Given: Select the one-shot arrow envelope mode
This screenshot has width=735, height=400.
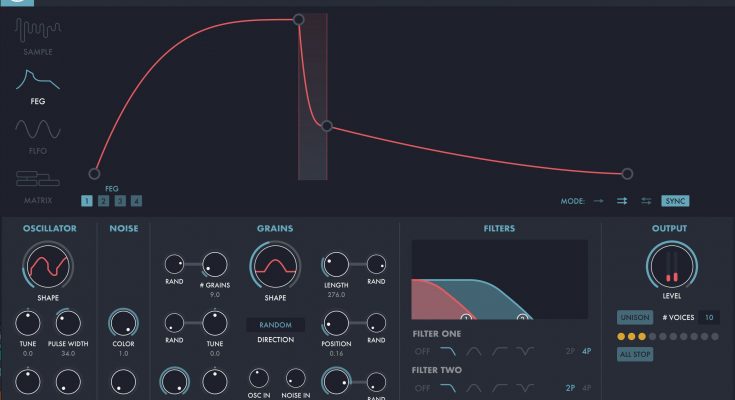Looking at the screenshot, I should point(598,201).
